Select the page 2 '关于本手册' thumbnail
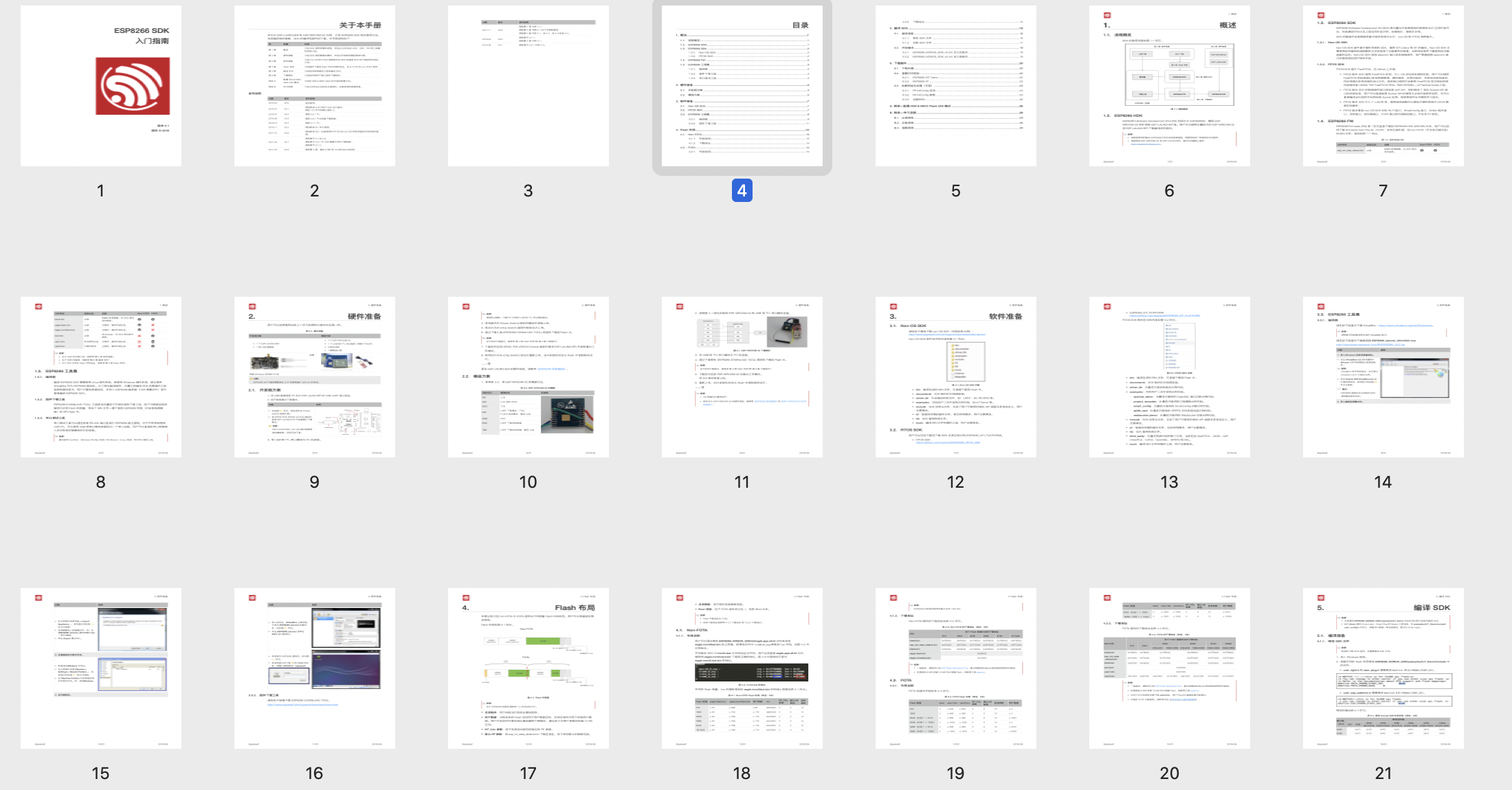The image size is (1512, 790). click(x=315, y=86)
